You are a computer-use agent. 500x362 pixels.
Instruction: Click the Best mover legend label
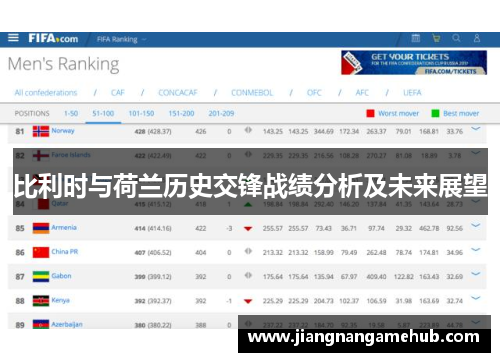click(461, 114)
